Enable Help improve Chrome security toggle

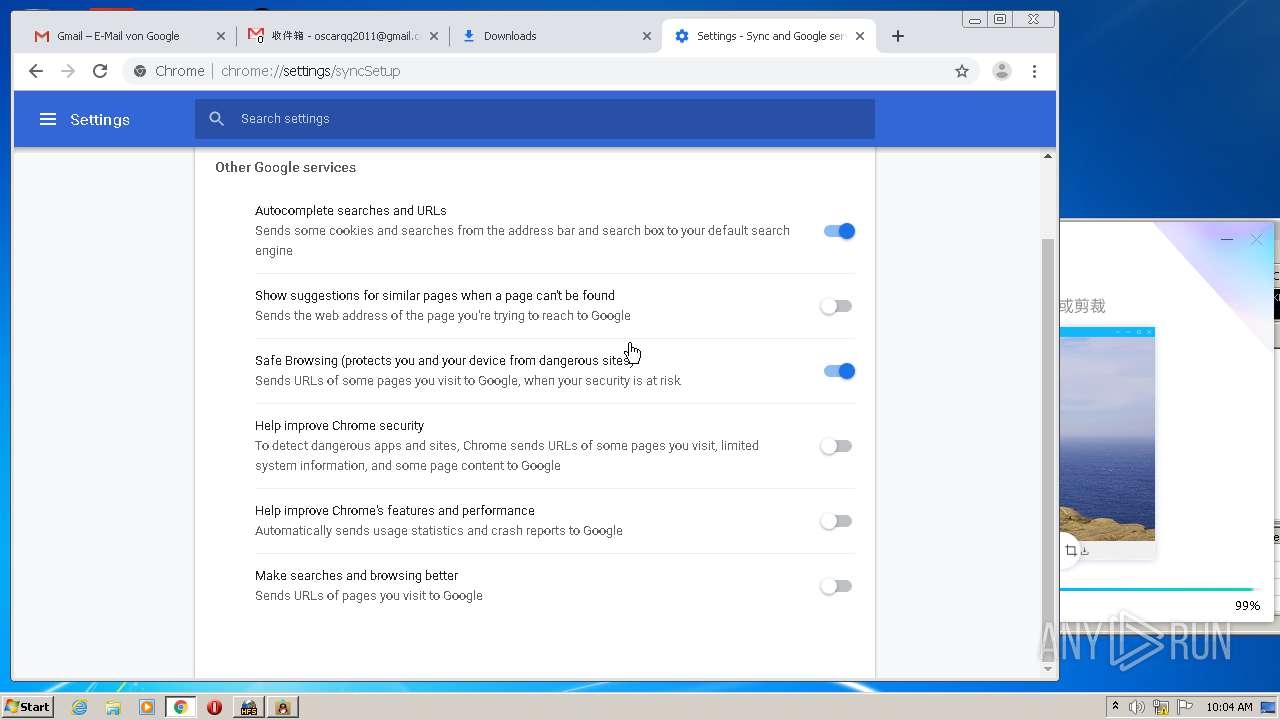pyautogui.click(x=836, y=446)
